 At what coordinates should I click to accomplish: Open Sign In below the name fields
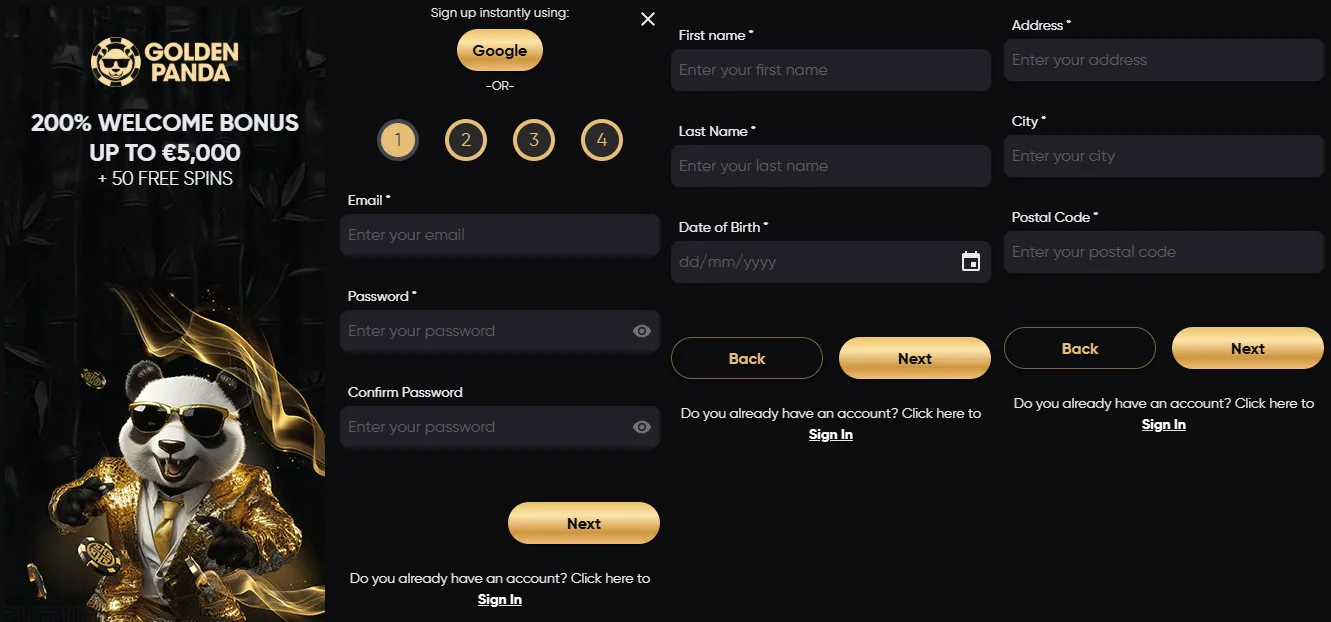tap(830, 434)
